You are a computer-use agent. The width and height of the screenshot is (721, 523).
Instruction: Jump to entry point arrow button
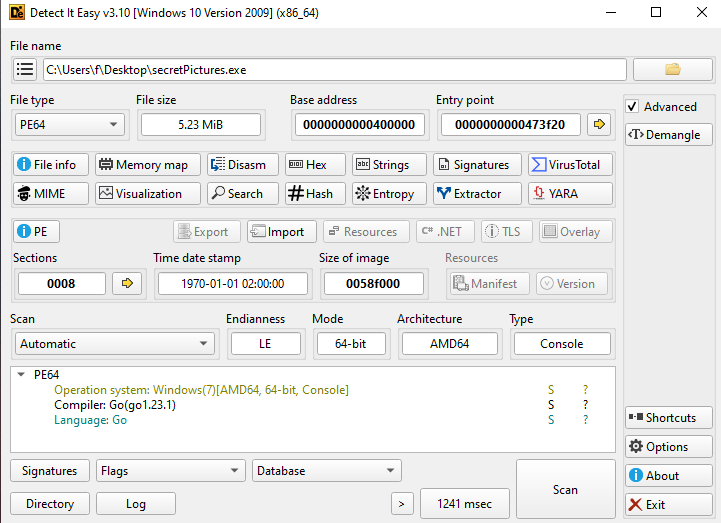click(599, 125)
